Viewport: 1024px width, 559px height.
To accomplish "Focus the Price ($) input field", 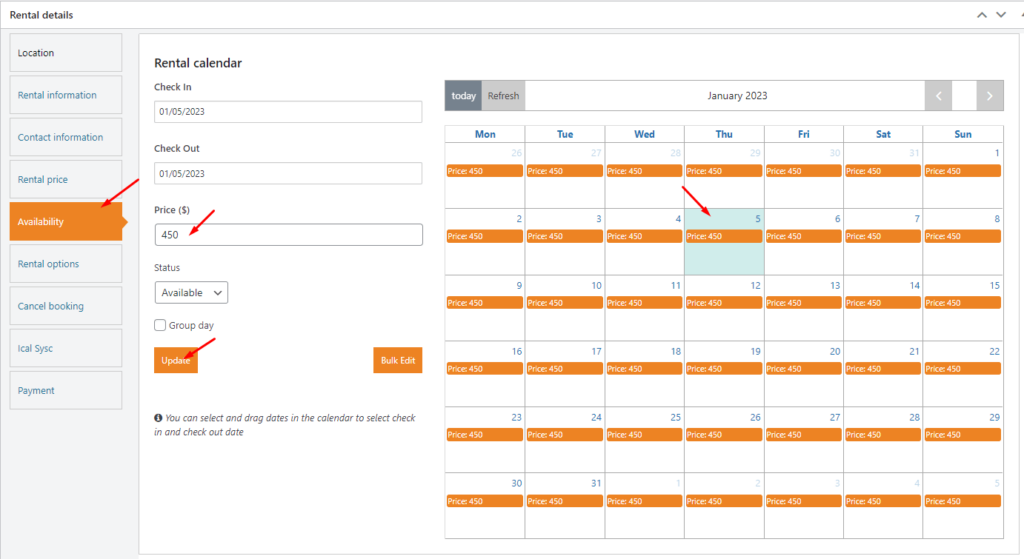I will 288,235.
